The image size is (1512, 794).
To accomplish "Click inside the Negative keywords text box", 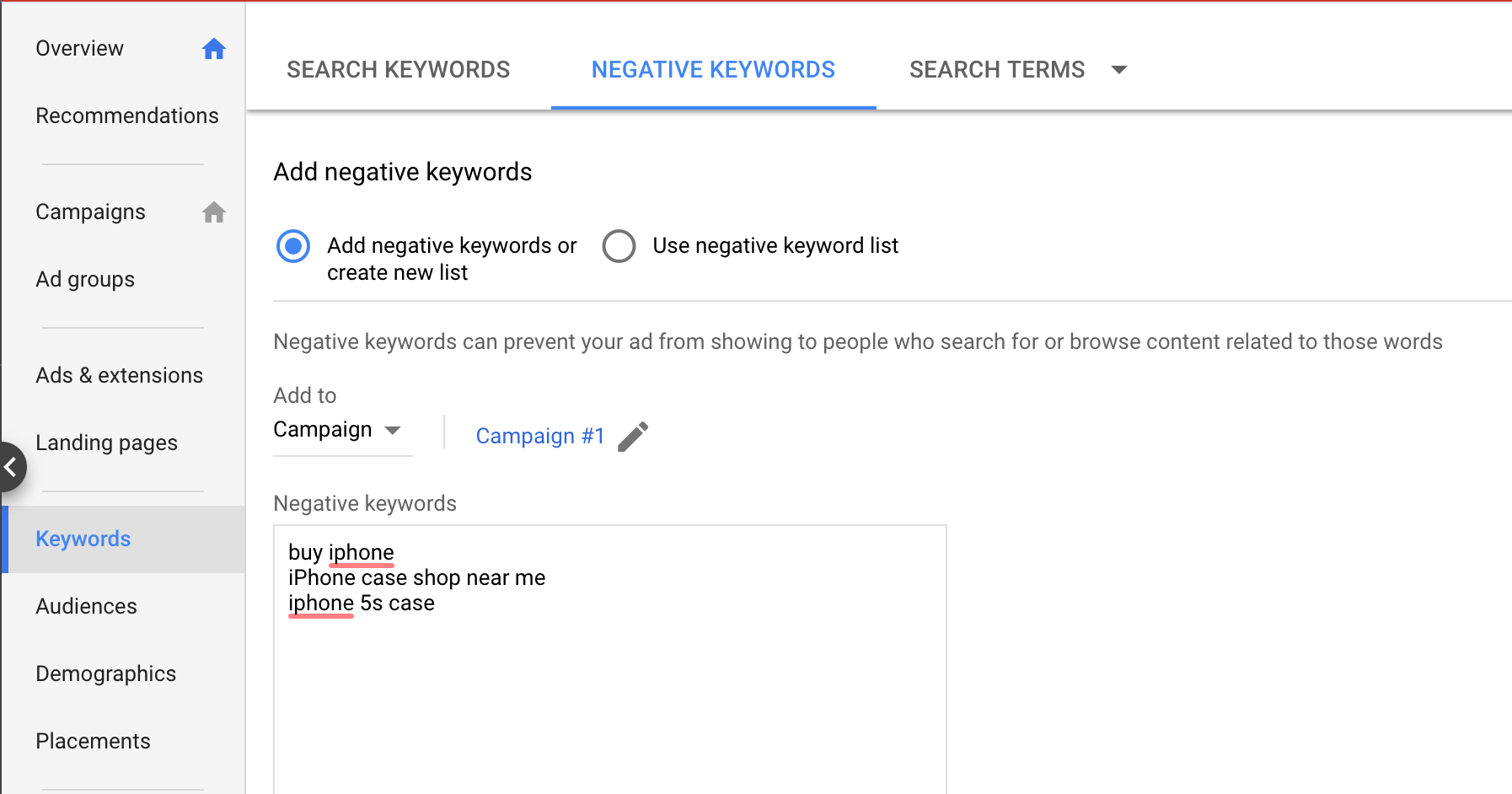I will pos(609,674).
